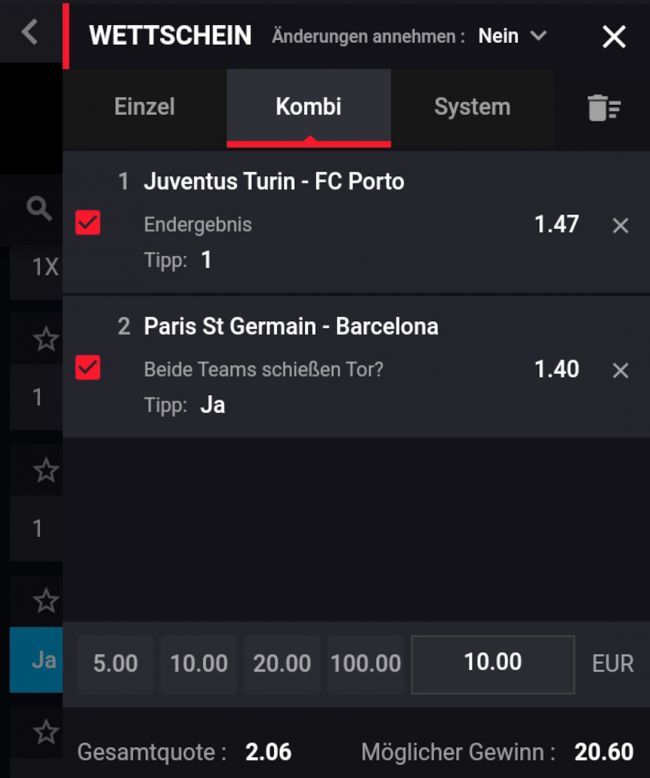
Task: Close the Wettschein panel
Action: coord(614,37)
